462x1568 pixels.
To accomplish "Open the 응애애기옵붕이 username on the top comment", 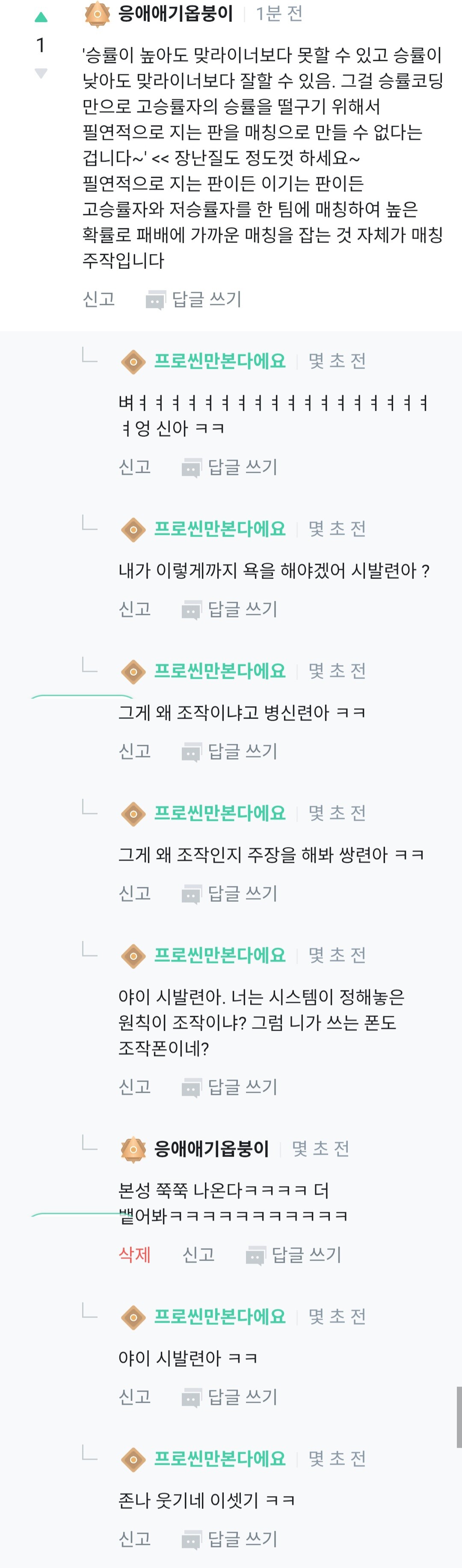I will click(175, 13).
